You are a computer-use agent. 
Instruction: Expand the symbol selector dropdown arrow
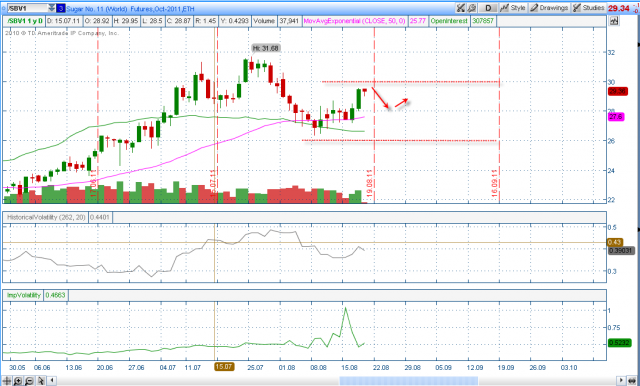51,8
